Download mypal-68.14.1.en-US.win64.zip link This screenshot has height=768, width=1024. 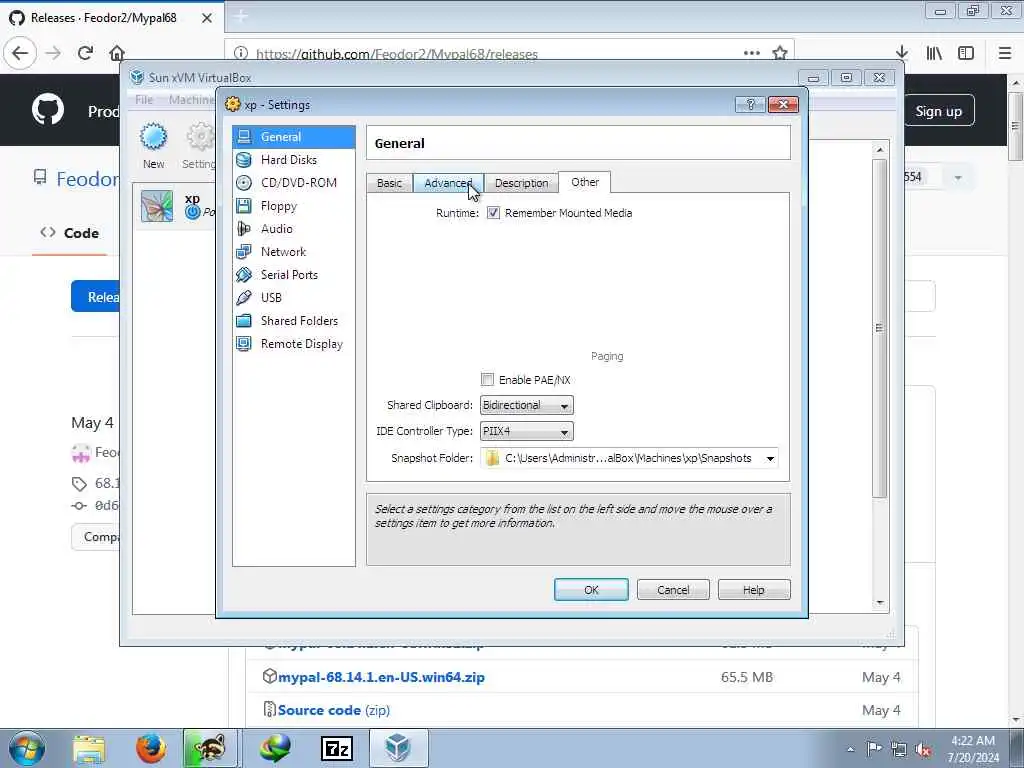[381, 677]
